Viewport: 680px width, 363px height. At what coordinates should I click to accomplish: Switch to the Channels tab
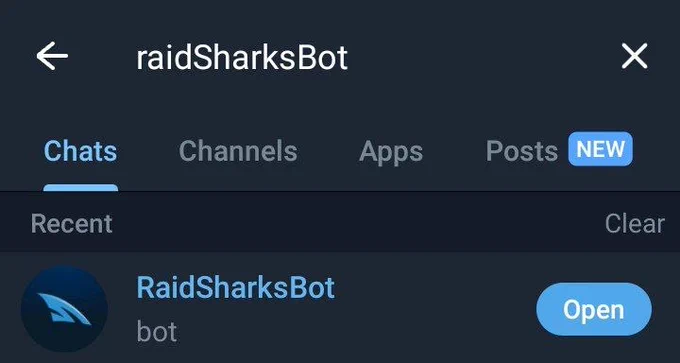238,151
